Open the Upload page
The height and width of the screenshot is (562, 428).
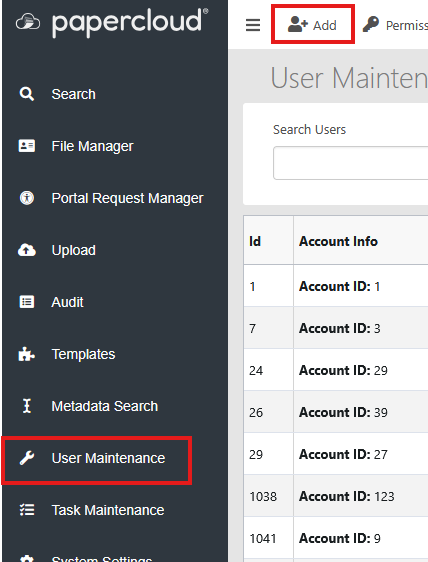[x=73, y=250]
